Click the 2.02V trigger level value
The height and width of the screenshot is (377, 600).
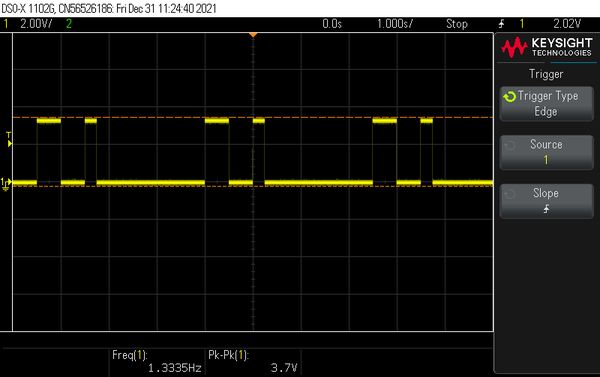tap(567, 24)
